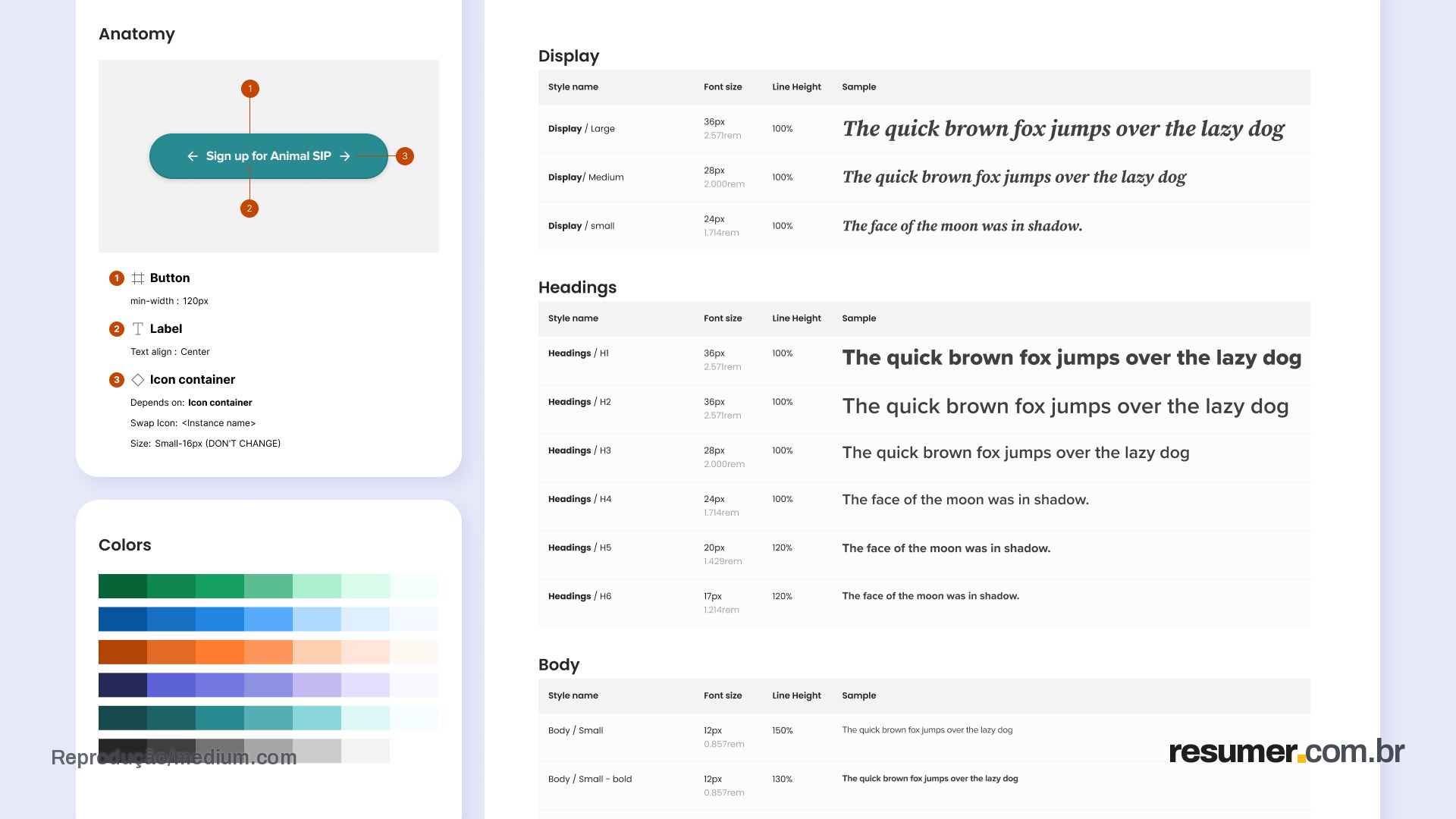Click the 'Headings / H4' style name
The width and height of the screenshot is (1456, 819).
click(579, 499)
